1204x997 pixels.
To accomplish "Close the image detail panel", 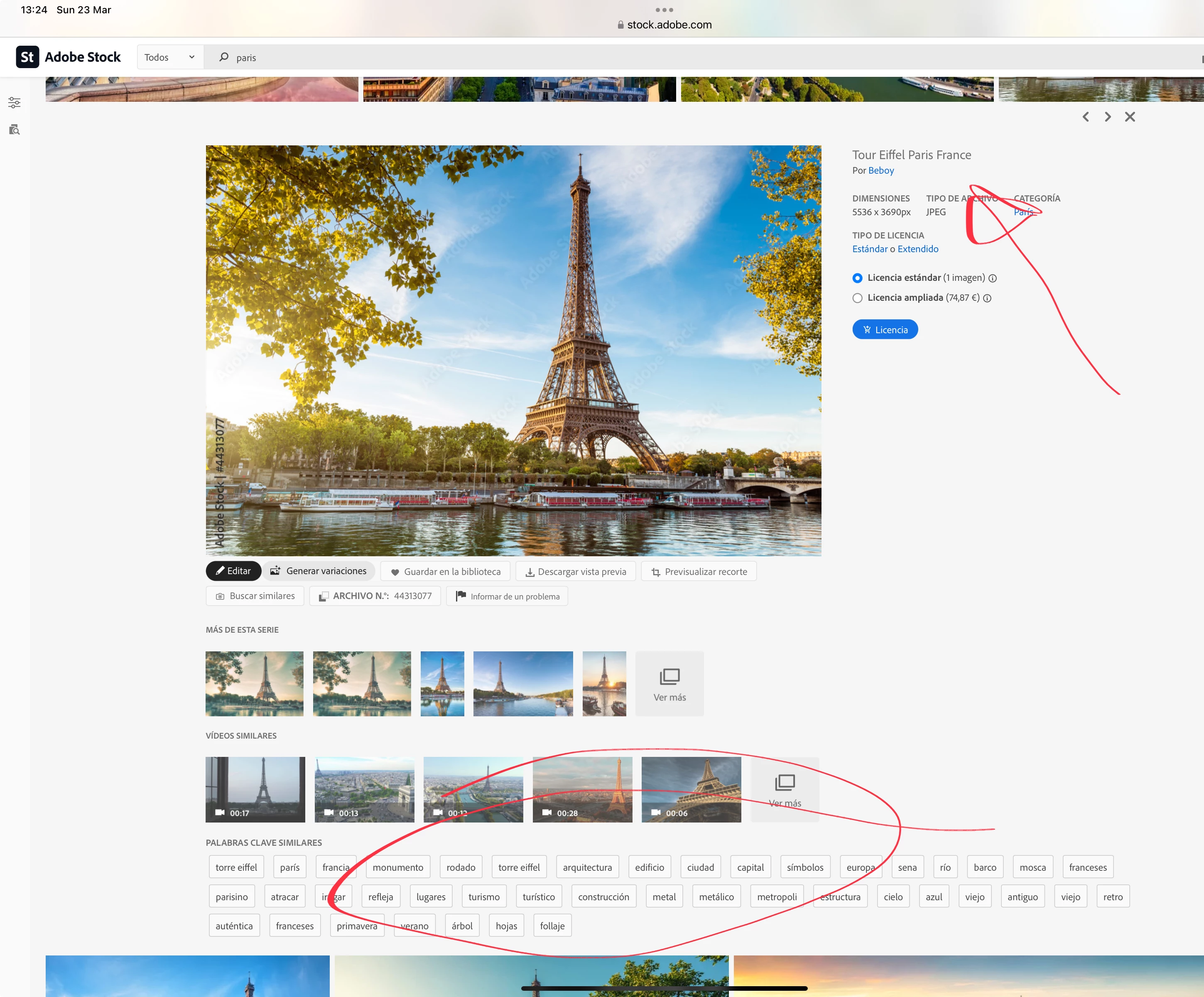I will 1130,117.
